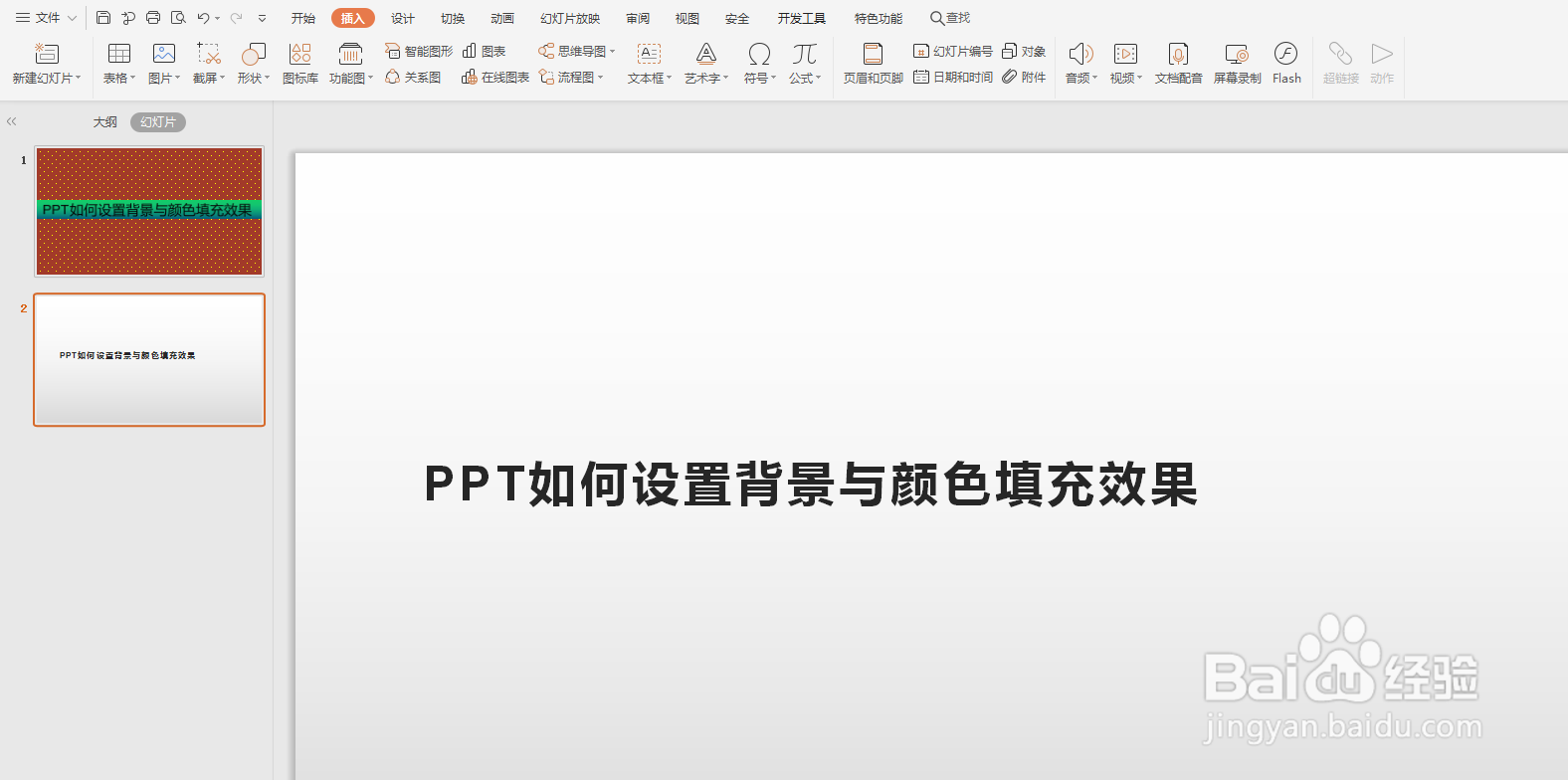The height and width of the screenshot is (780, 1568).
Task: Select slide 1 thumbnail with red background
Action: tap(149, 211)
